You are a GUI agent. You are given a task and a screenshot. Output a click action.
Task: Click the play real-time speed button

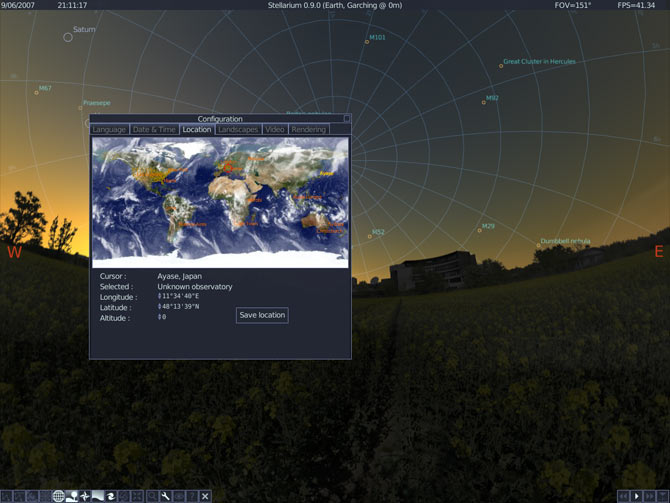pos(637,496)
